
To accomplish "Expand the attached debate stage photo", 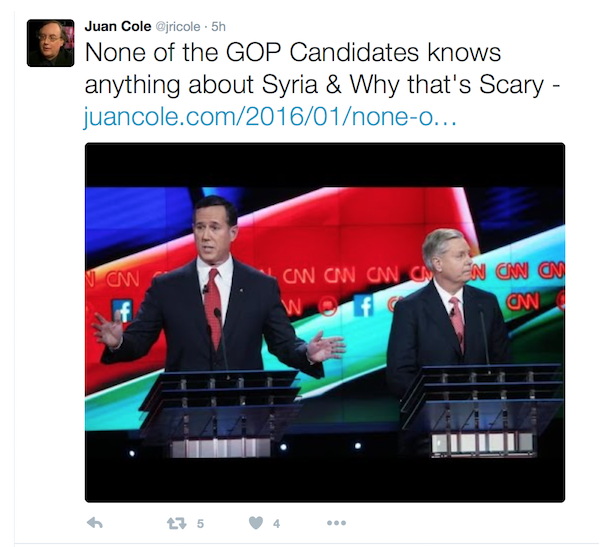I will (x=325, y=322).
